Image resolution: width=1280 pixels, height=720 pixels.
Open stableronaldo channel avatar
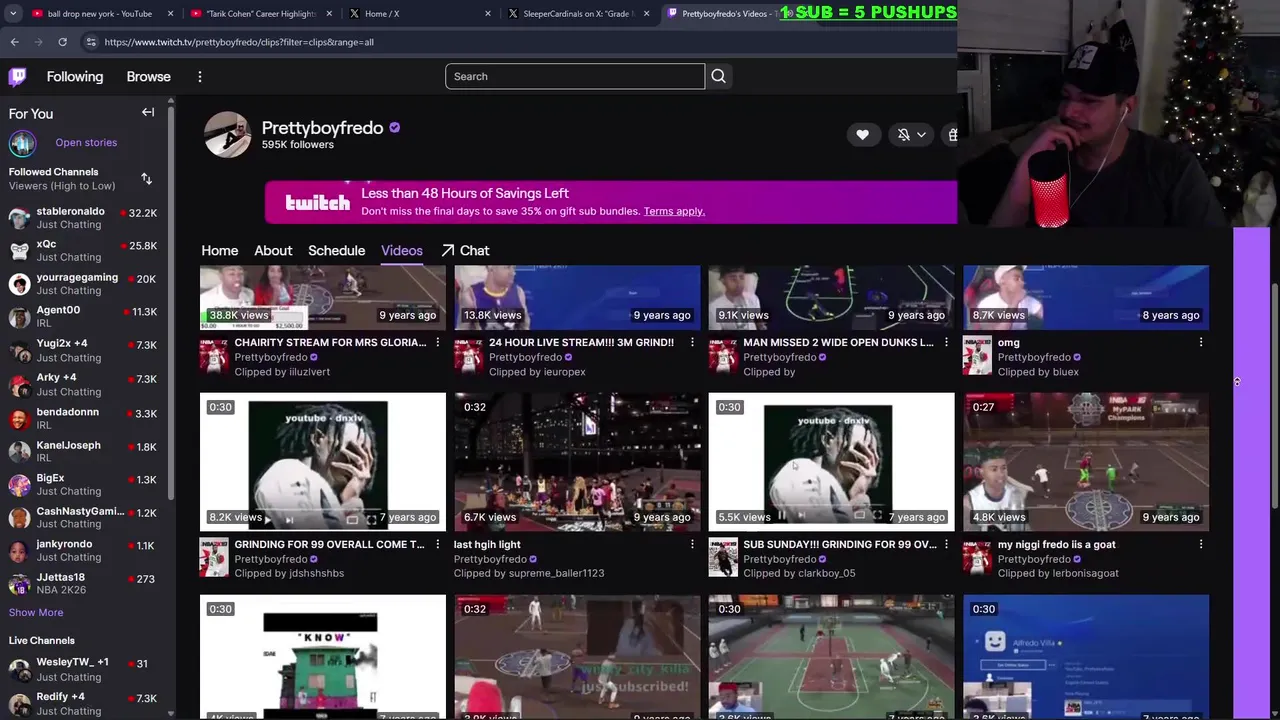pos(19,219)
